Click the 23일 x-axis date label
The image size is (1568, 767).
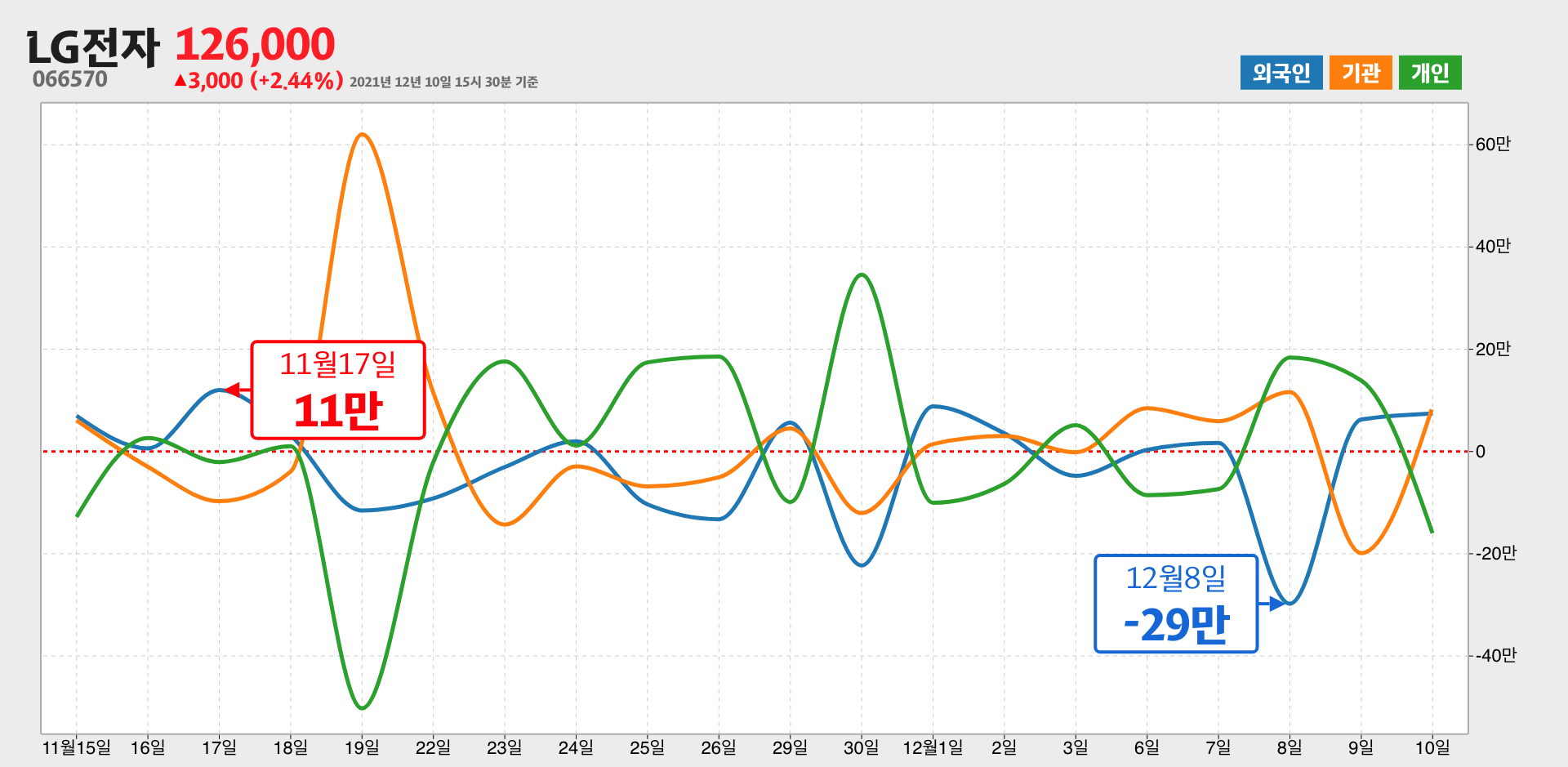(504, 747)
